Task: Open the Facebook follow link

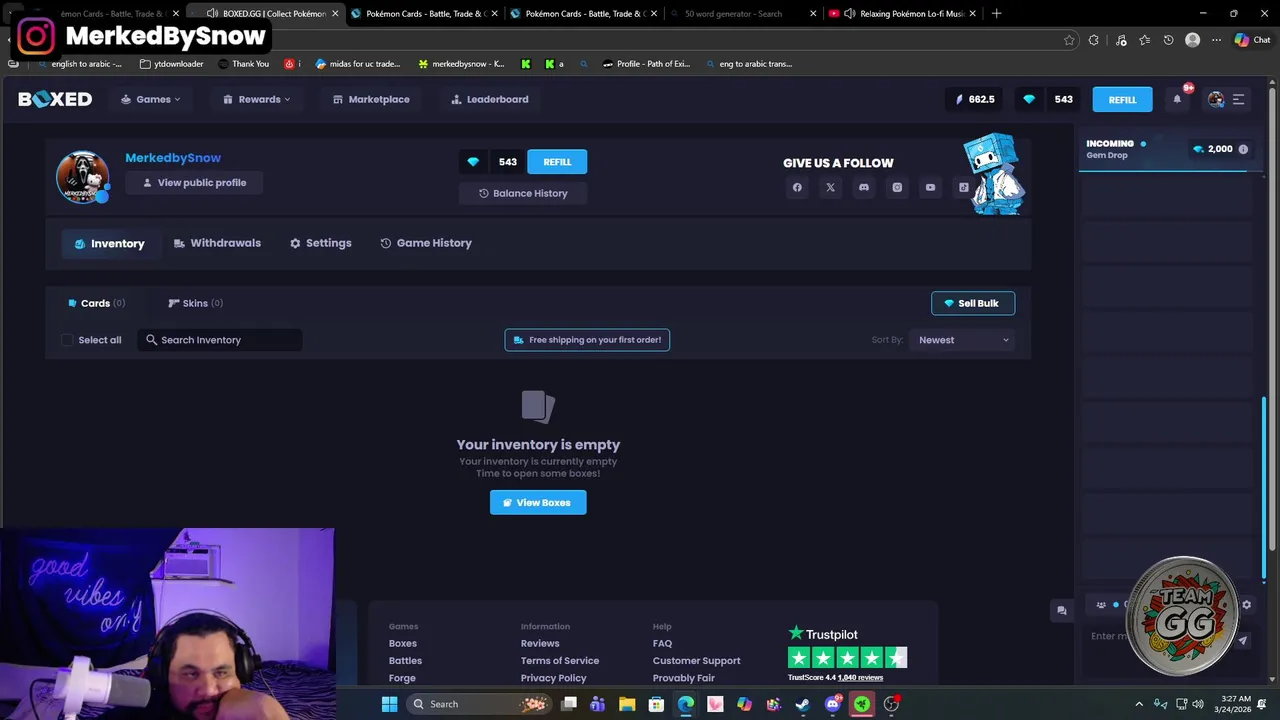Action: 797,187
